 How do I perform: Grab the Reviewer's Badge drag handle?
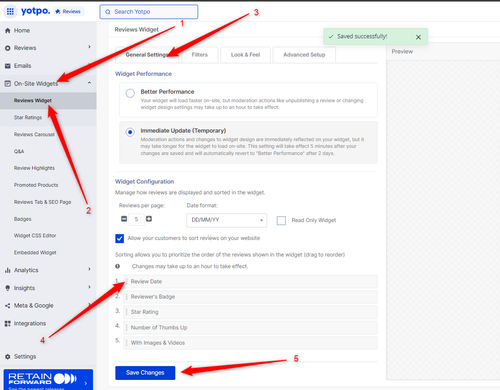(126, 297)
